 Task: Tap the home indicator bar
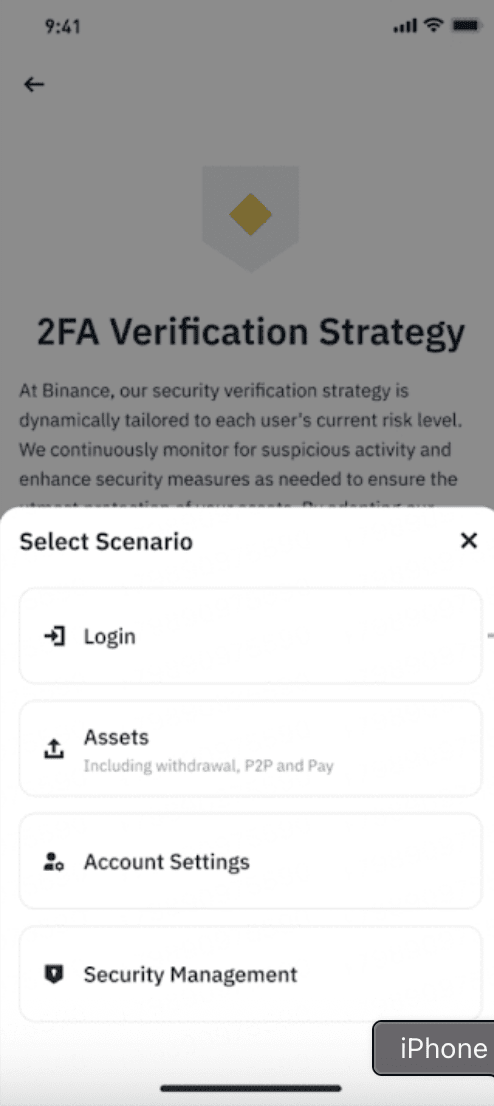251,1088
